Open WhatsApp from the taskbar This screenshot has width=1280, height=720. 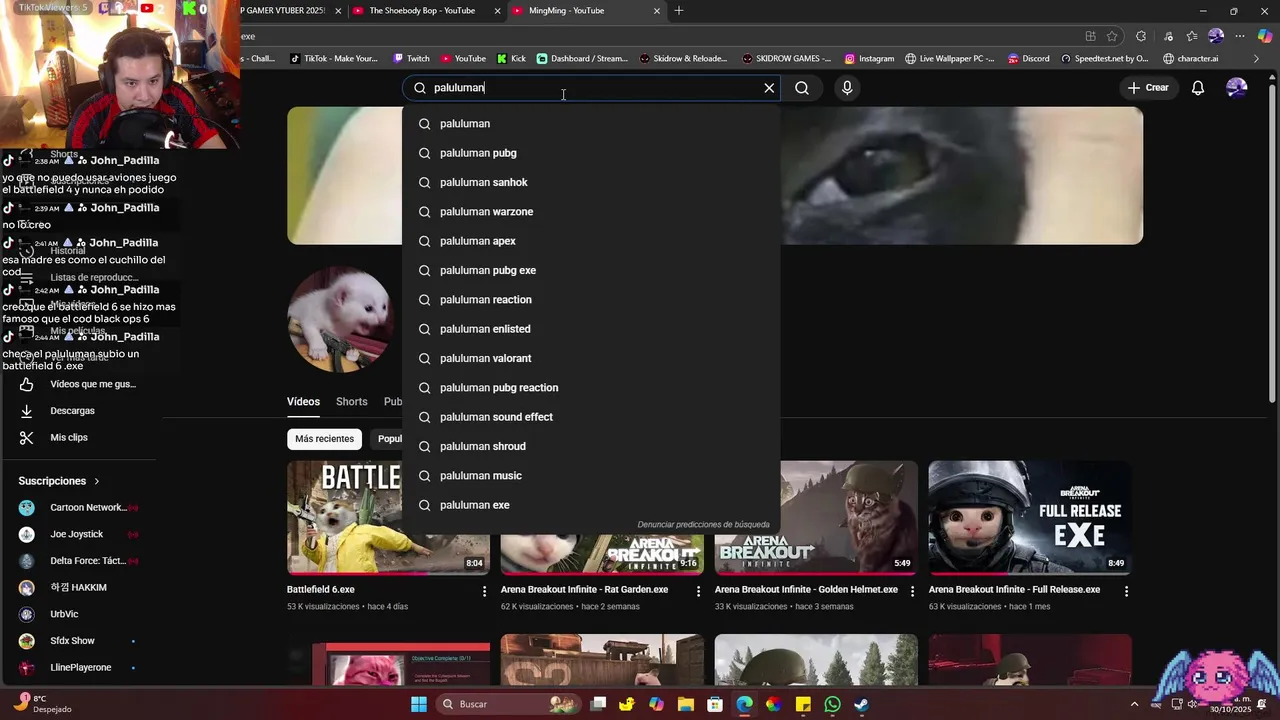832,704
